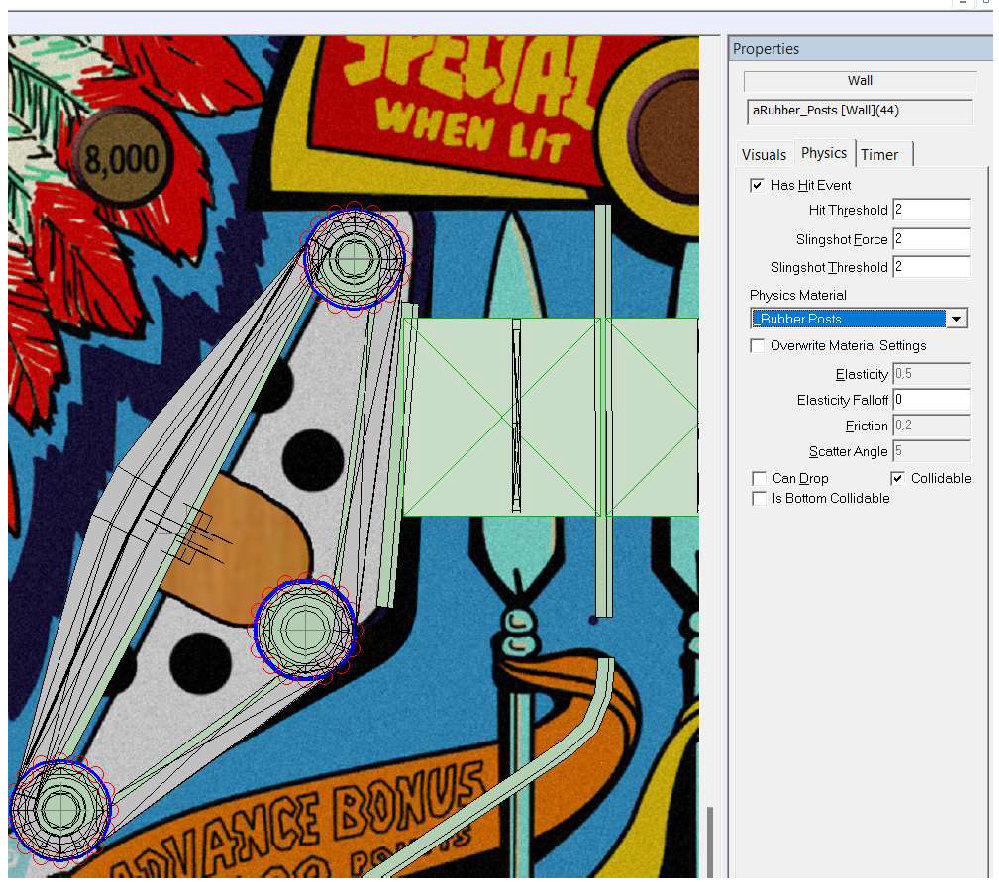The image size is (999, 883).
Task: Select the tall vertical wall strip object
Action: coord(603,411)
